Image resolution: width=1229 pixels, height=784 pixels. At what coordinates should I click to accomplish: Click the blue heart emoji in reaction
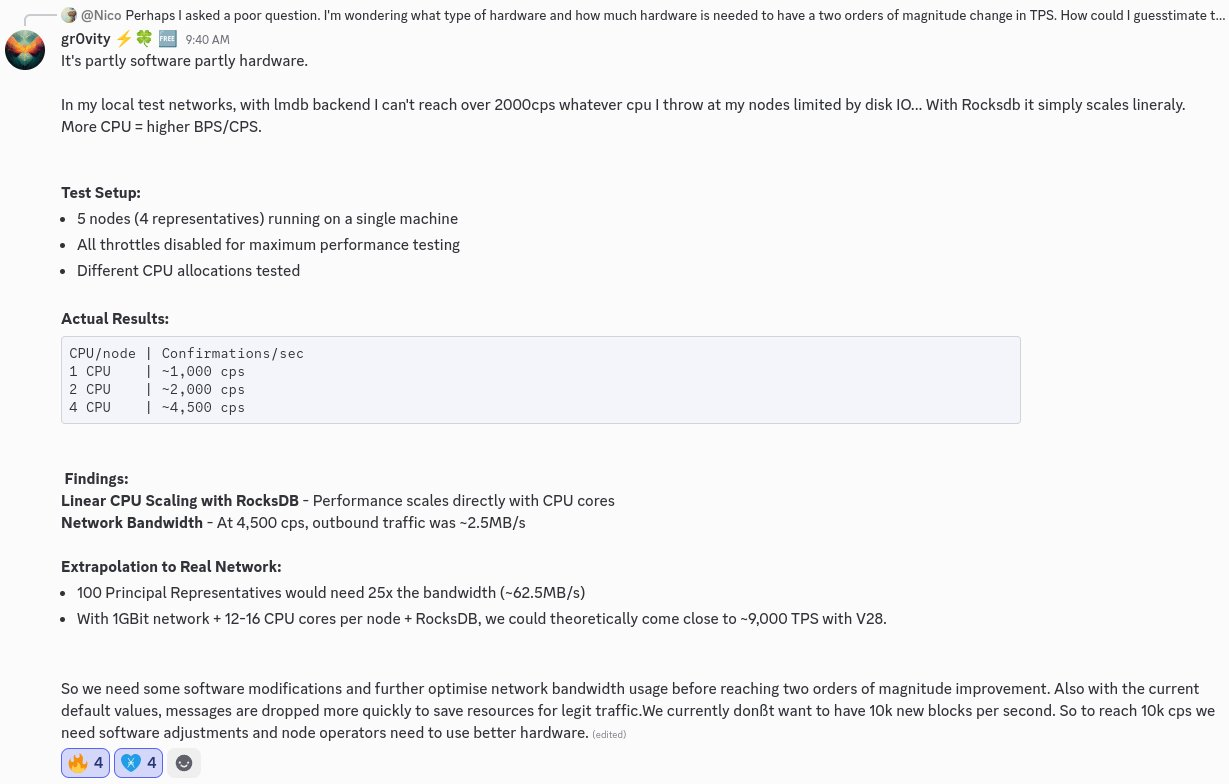(x=131, y=763)
